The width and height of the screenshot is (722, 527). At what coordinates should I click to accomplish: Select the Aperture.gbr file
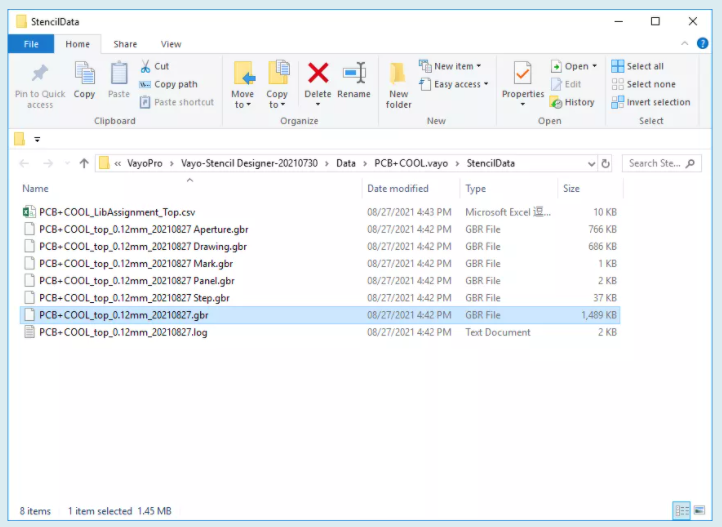(x=320, y=229)
